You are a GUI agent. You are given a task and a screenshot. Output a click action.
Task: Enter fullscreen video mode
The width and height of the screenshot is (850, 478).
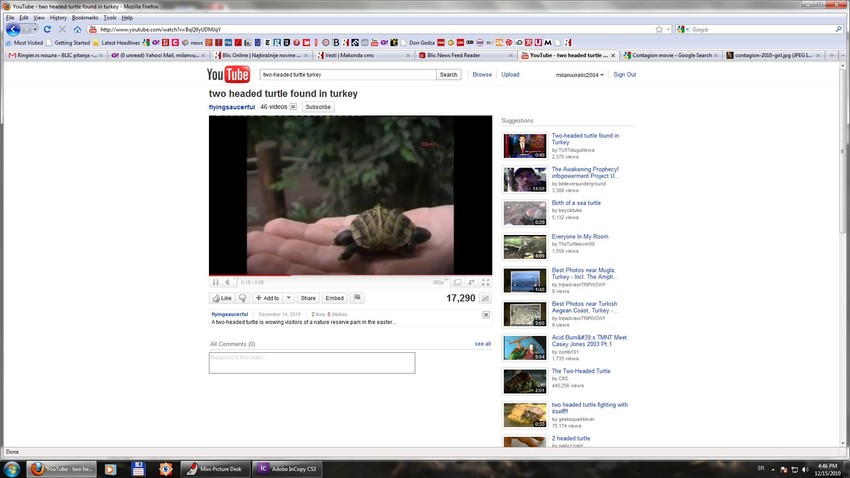tap(487, 283)
